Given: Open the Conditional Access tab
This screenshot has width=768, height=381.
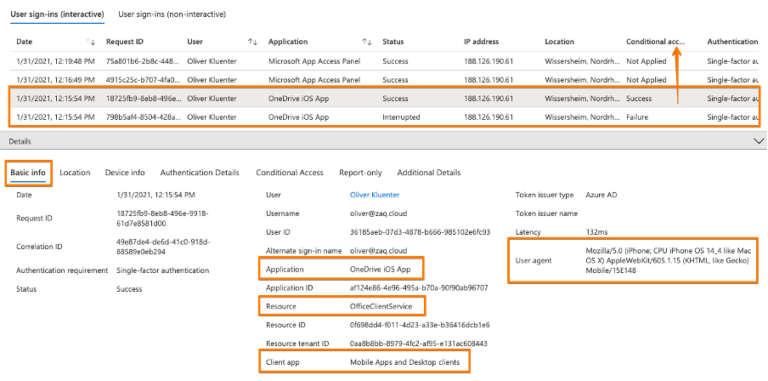Looking at the screenshot, I should point(289,172).
